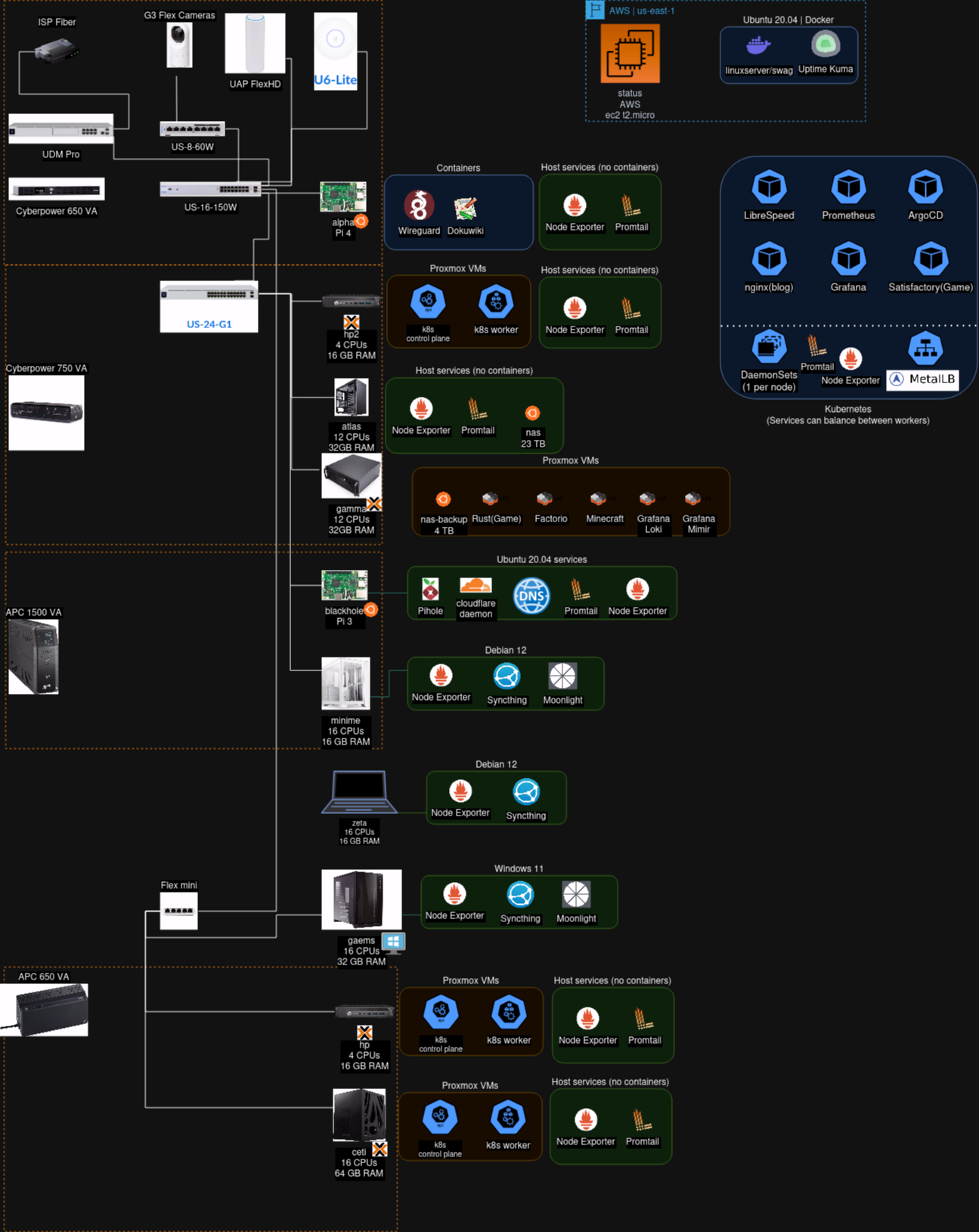
Task: Select Node Exporter in zeta Debian 12
Action: pyautogui.click(x=460, y=791)
